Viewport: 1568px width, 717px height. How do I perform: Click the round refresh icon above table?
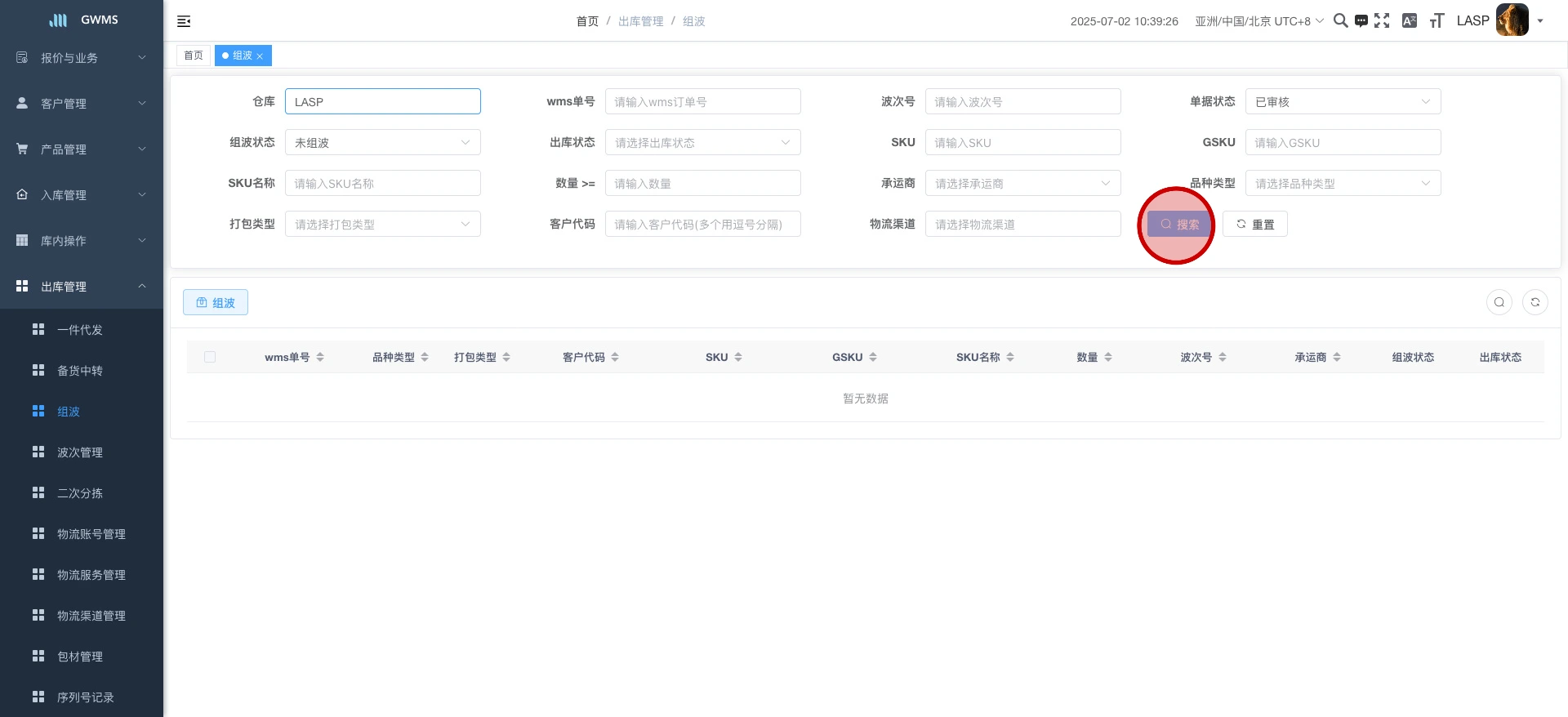coord(1535,302)
